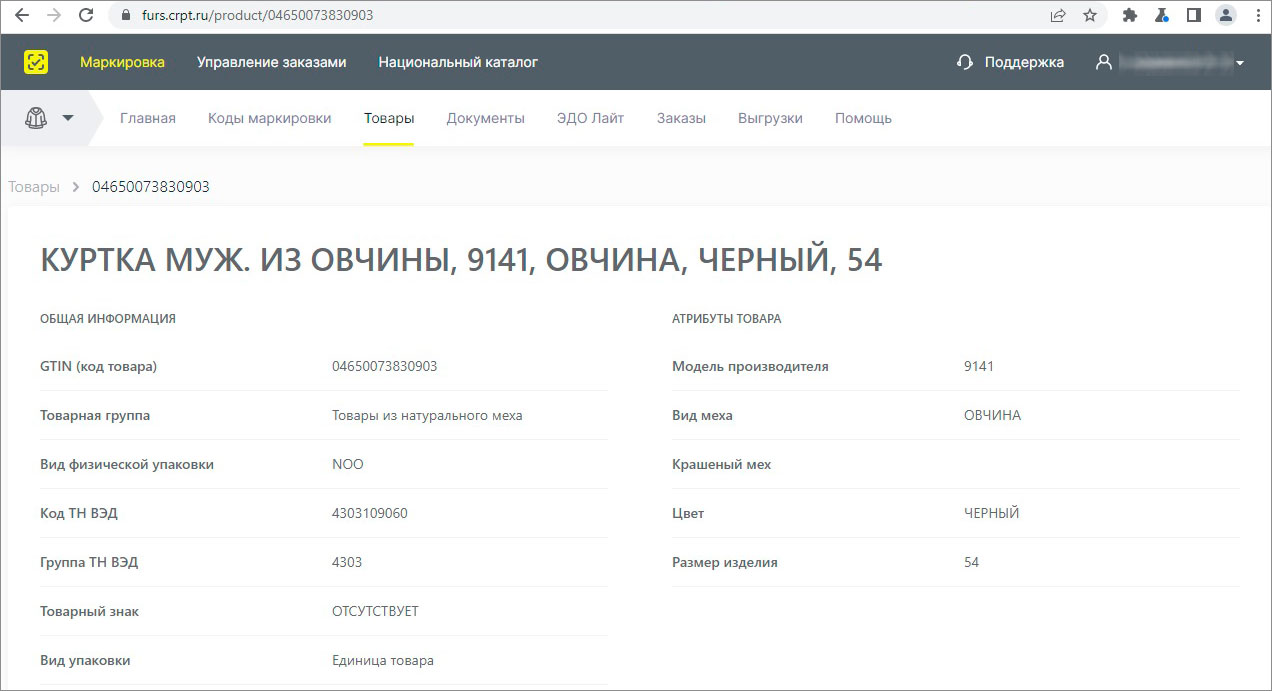Click the padlock site info icon
Screen dimensions: 1272x691
click(126, 16)
